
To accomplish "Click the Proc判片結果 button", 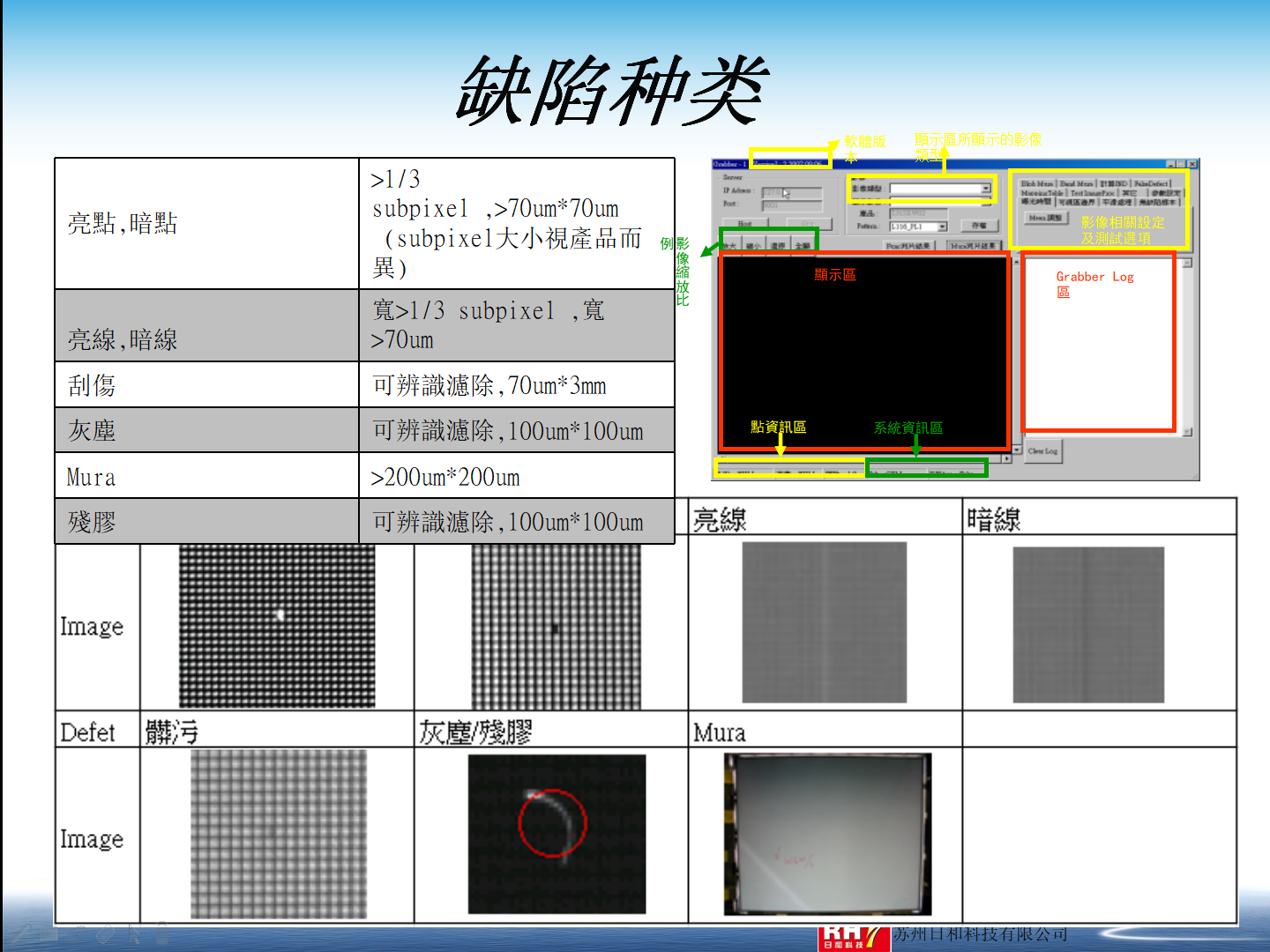I will pyautogui.click(x=909, y=246).
